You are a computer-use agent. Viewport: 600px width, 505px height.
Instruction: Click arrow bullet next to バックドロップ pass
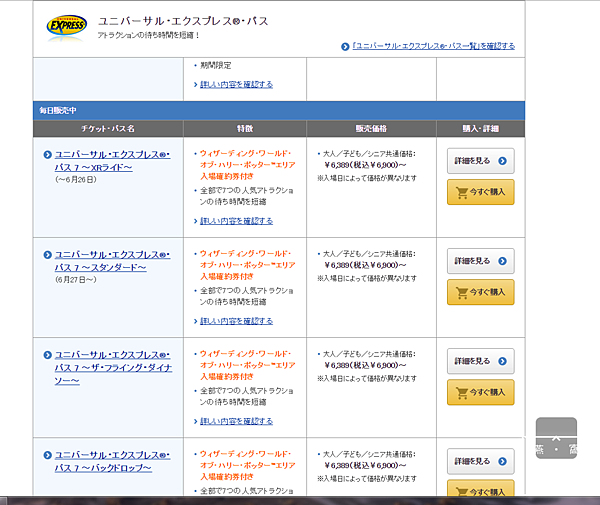[47, 455]
